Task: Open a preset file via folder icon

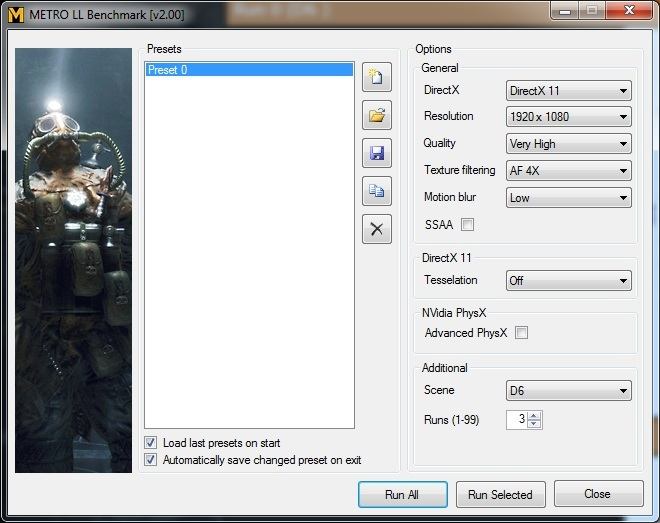Action: point(377,115)
